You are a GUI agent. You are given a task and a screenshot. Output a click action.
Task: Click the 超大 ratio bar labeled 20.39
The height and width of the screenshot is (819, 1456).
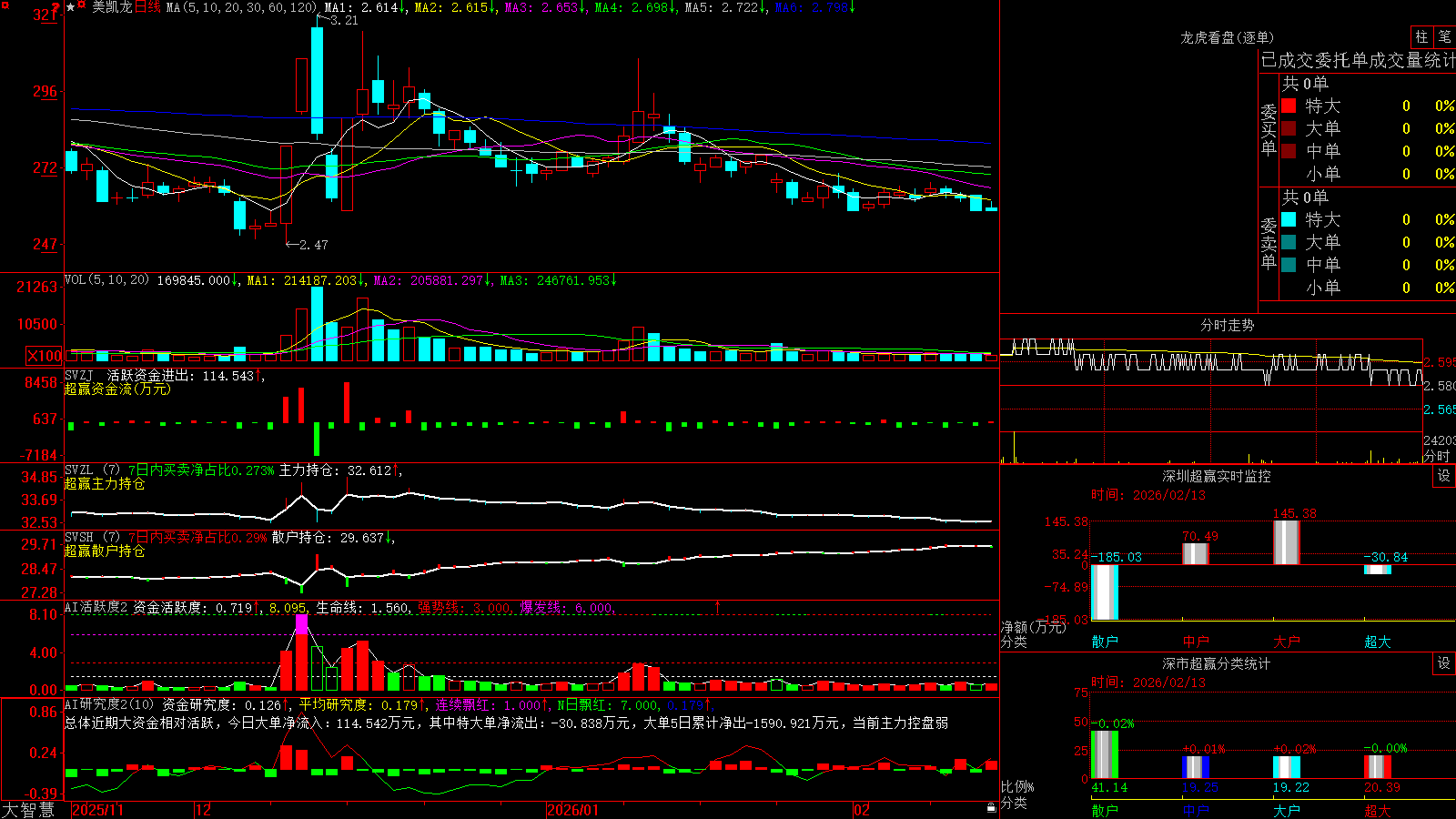click(x=1377, y=766)
